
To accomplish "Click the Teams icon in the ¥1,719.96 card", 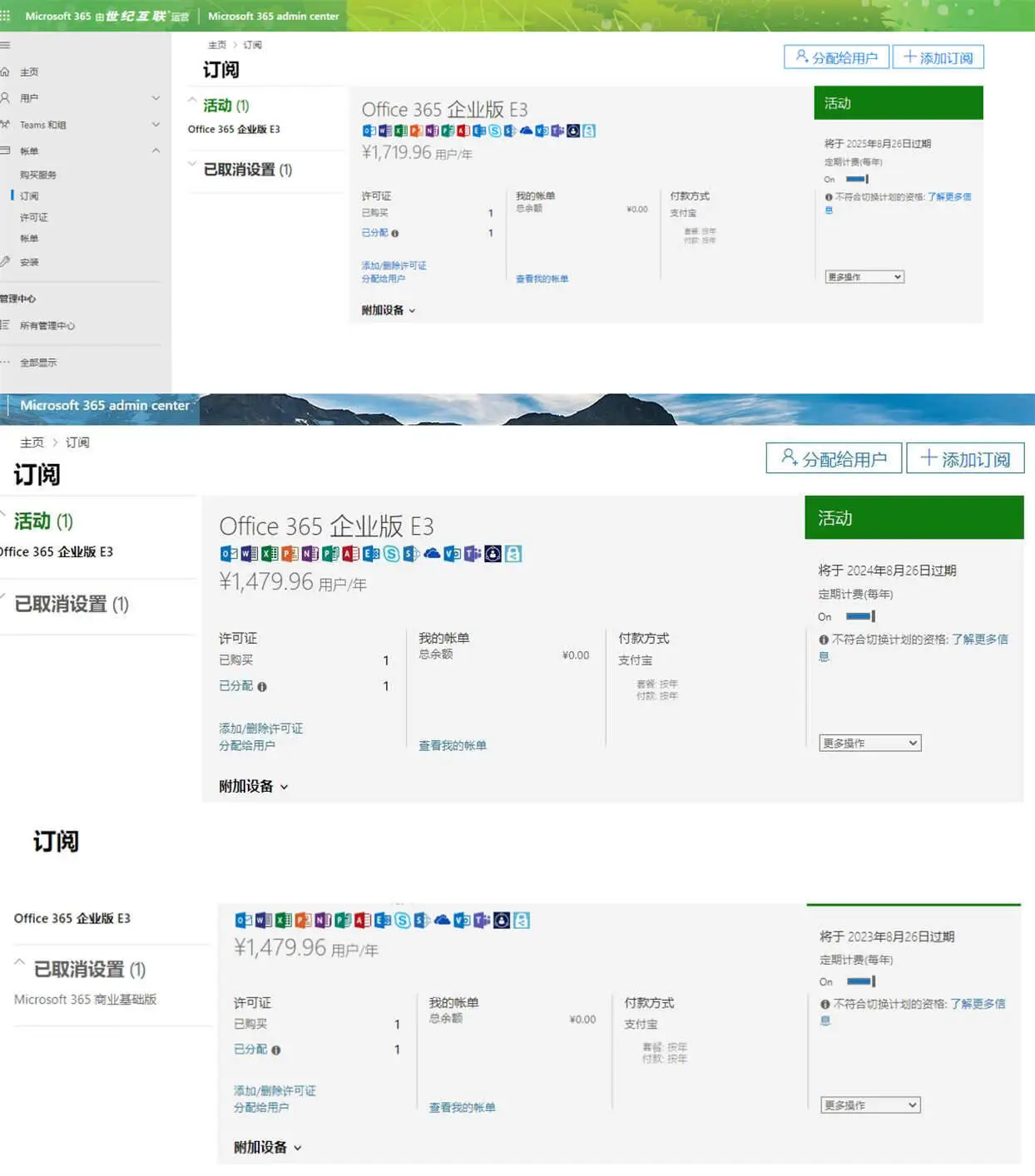I will click(557, 131).
